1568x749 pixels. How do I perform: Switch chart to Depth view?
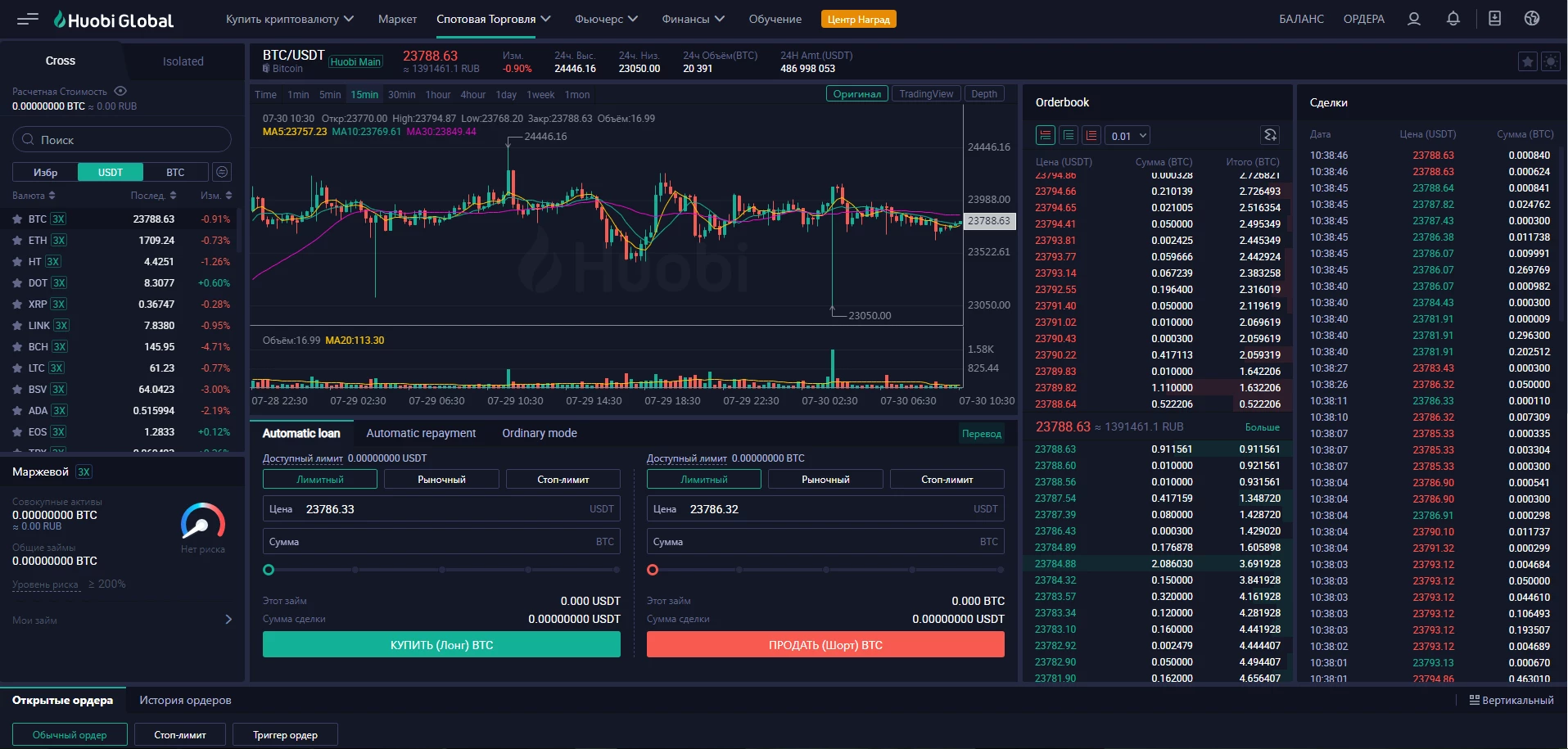coord(984,94)
